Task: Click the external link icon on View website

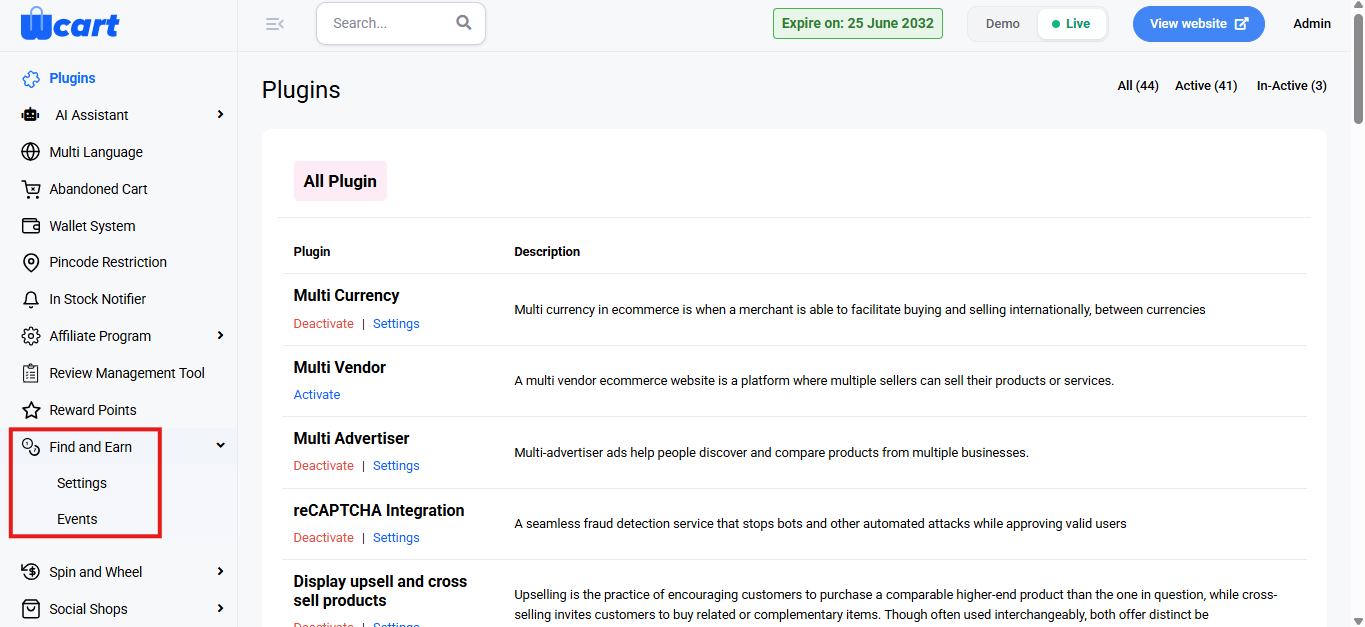Action: click(x=1242, y=24)
